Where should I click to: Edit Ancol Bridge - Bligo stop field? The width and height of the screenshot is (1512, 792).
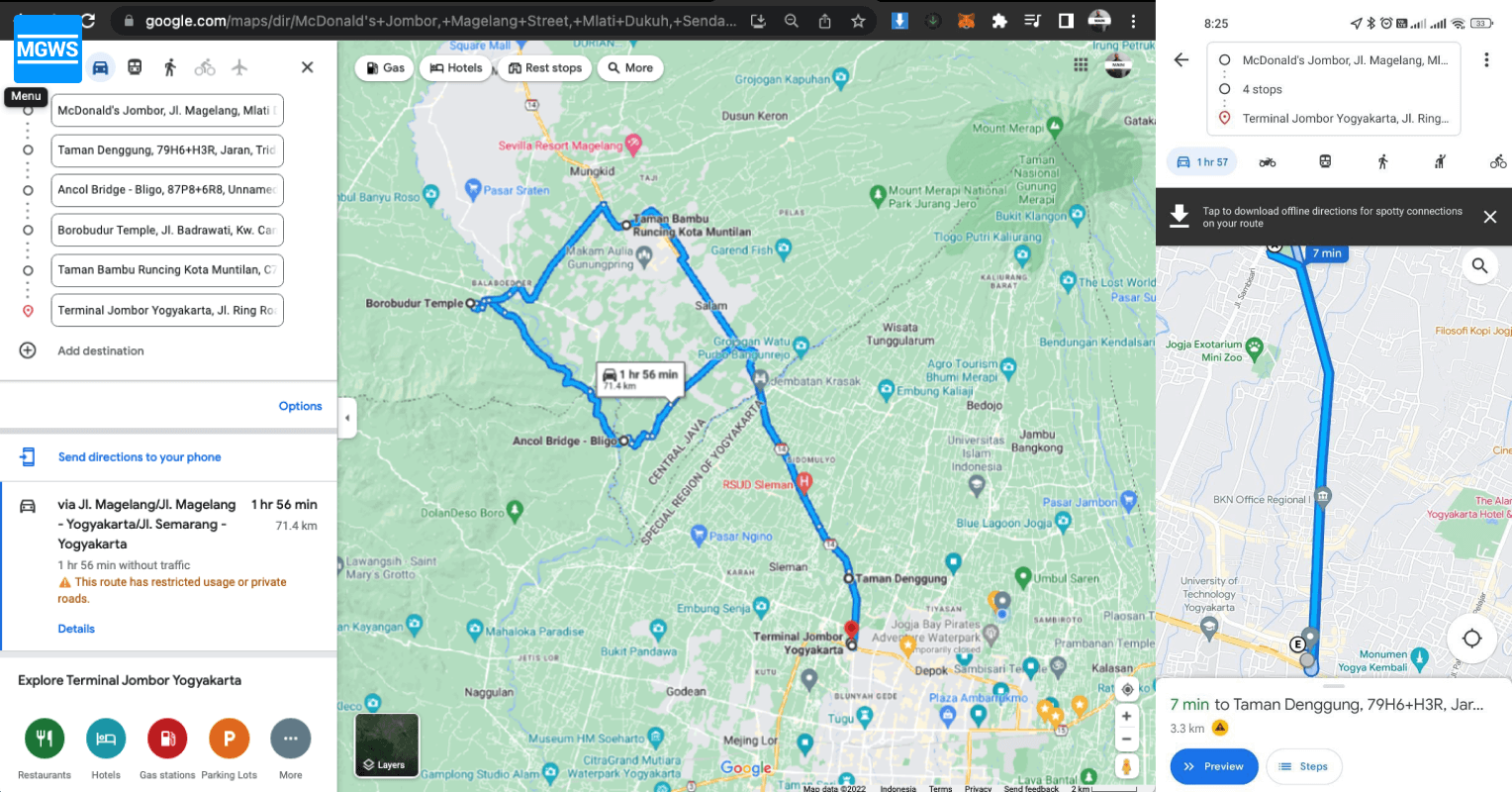click(167, 190)
